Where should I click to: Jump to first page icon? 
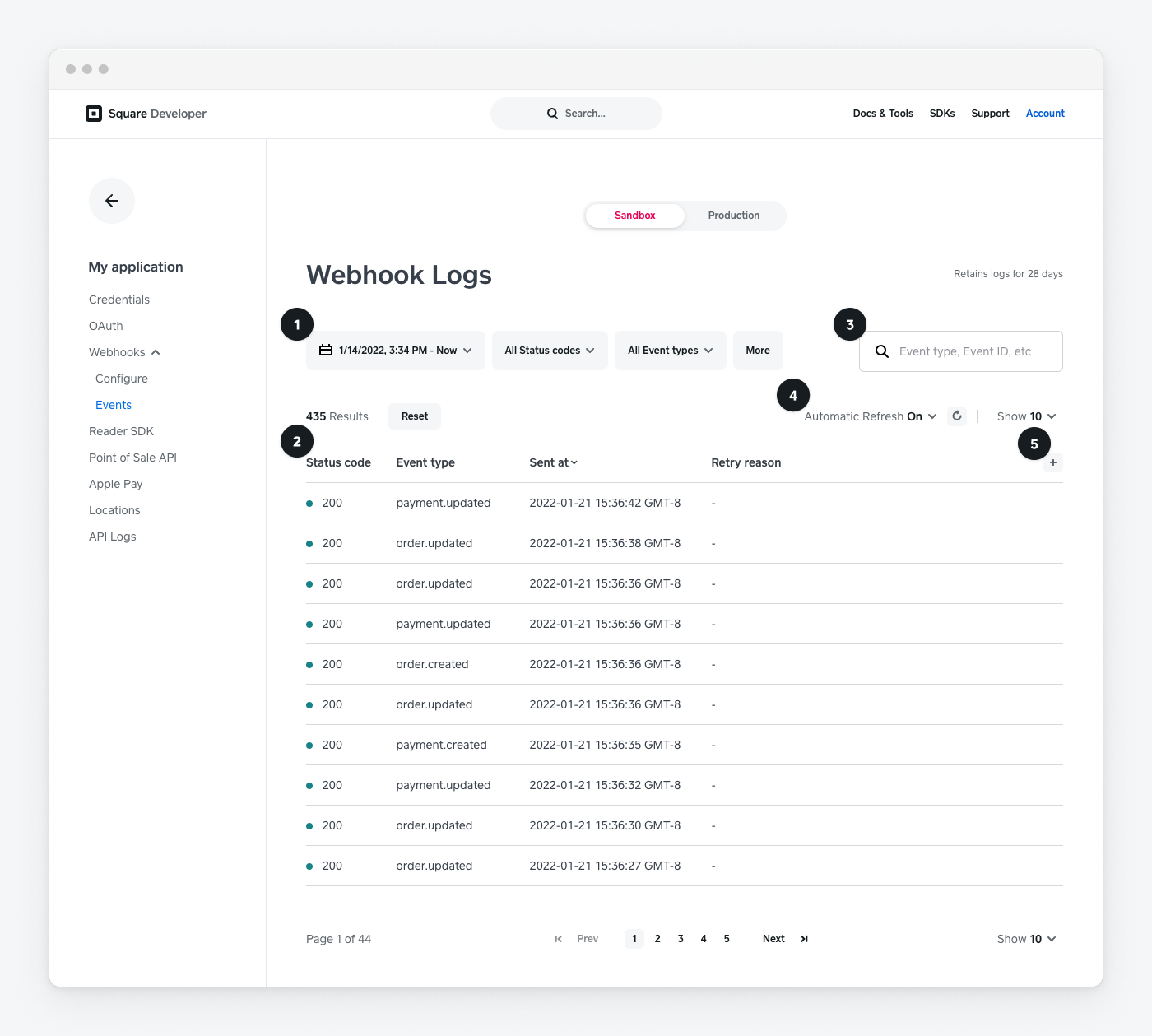point(559,939)
